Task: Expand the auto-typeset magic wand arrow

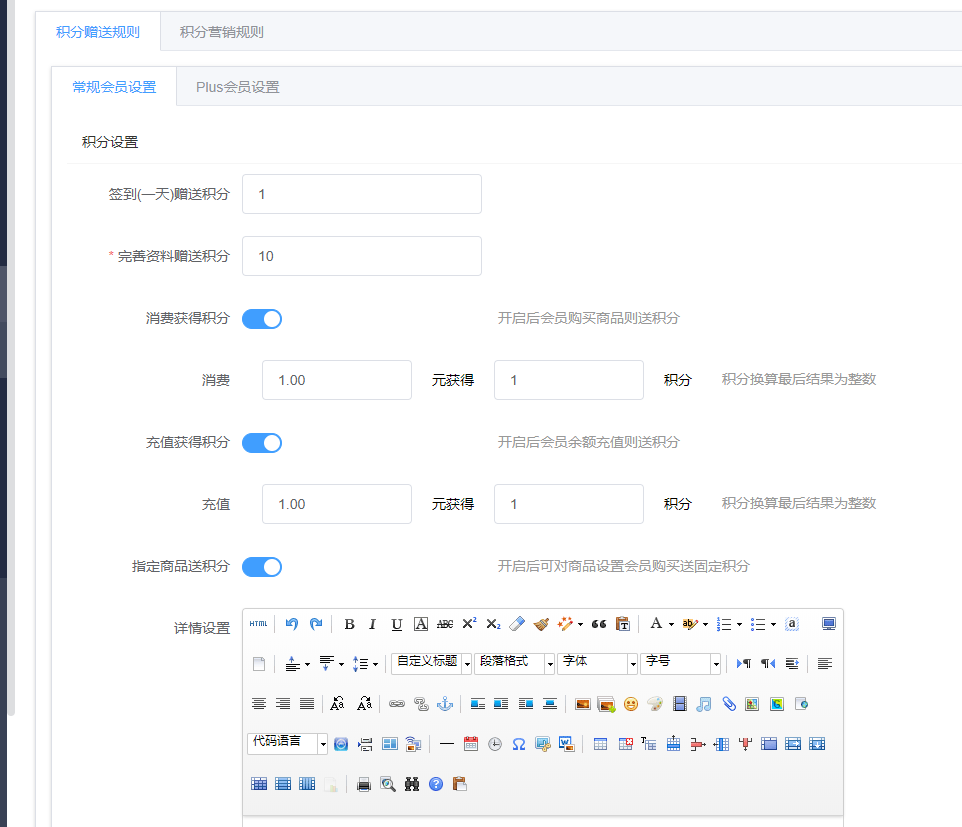Action: point(580,625)
